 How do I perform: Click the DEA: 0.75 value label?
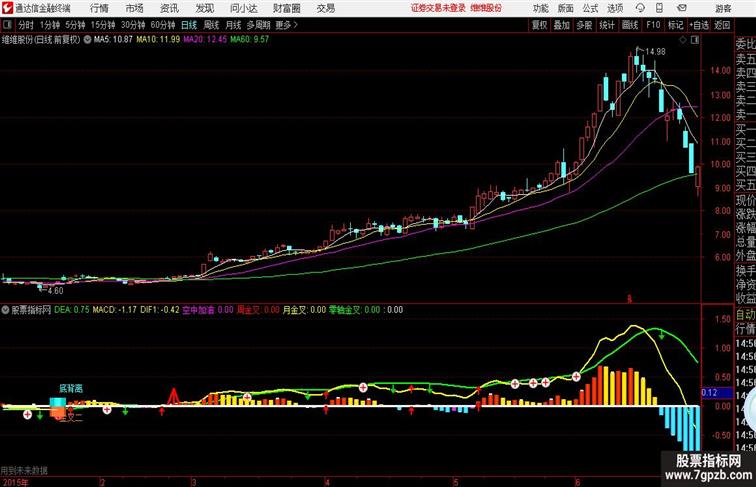click(x=72, y=310)
